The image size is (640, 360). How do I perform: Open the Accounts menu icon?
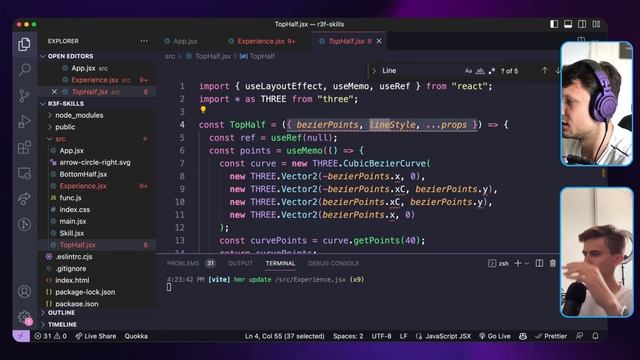coord(24,291)
